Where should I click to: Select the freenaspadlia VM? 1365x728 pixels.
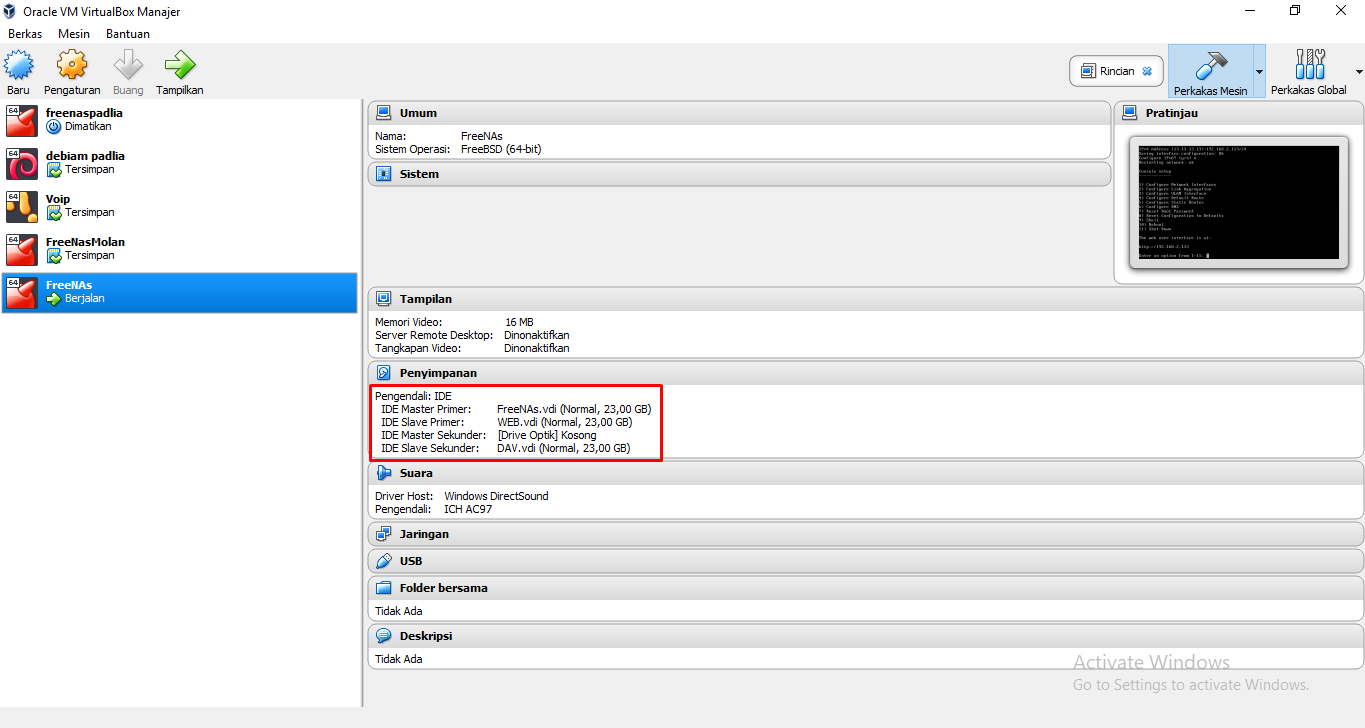pyautogui.click(x=179, y=120)
